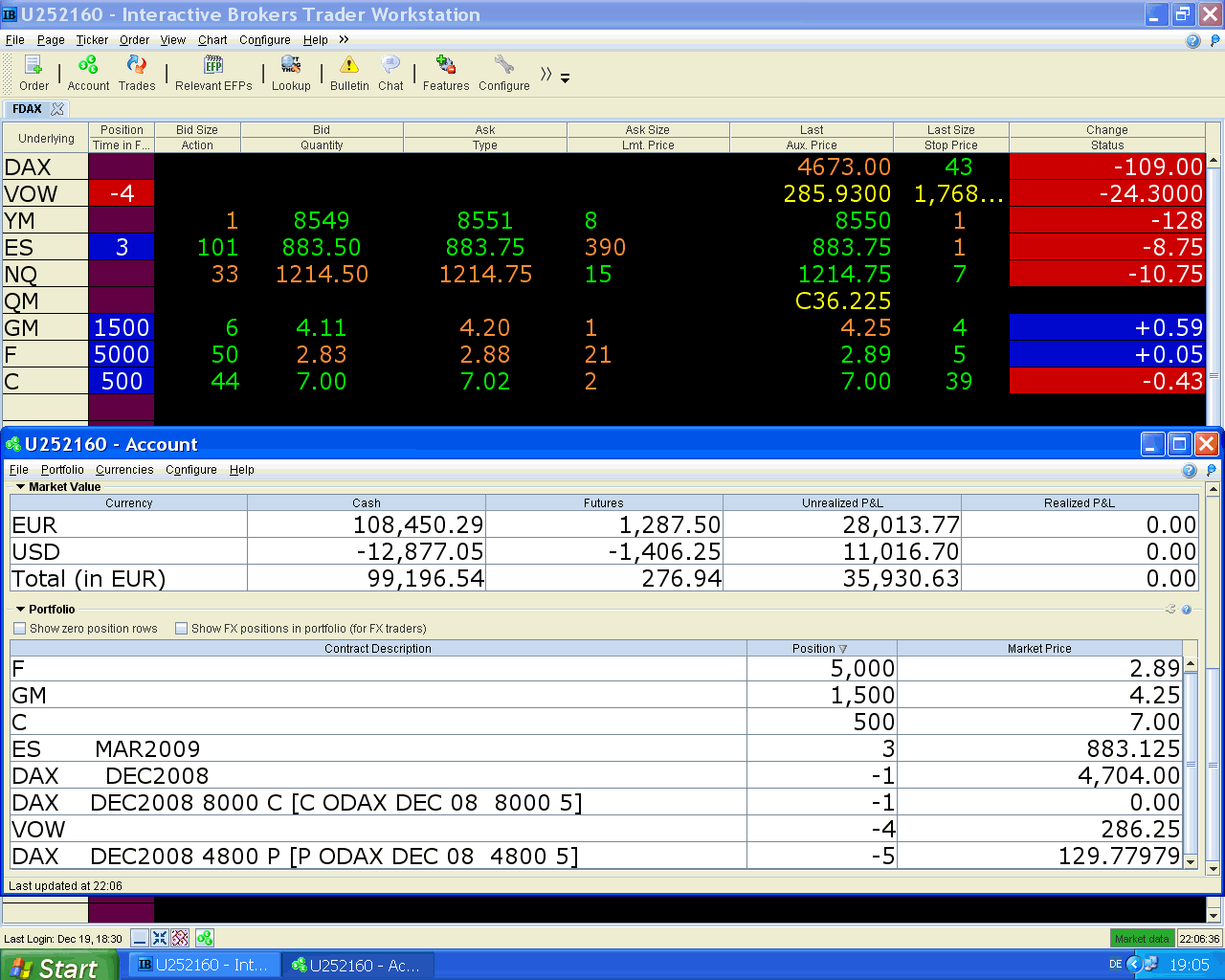Image resolution: width=1225 pixels, height=980 pixels.
Task: Click the Portfolio section help icon
Action: coord(1187,610)
